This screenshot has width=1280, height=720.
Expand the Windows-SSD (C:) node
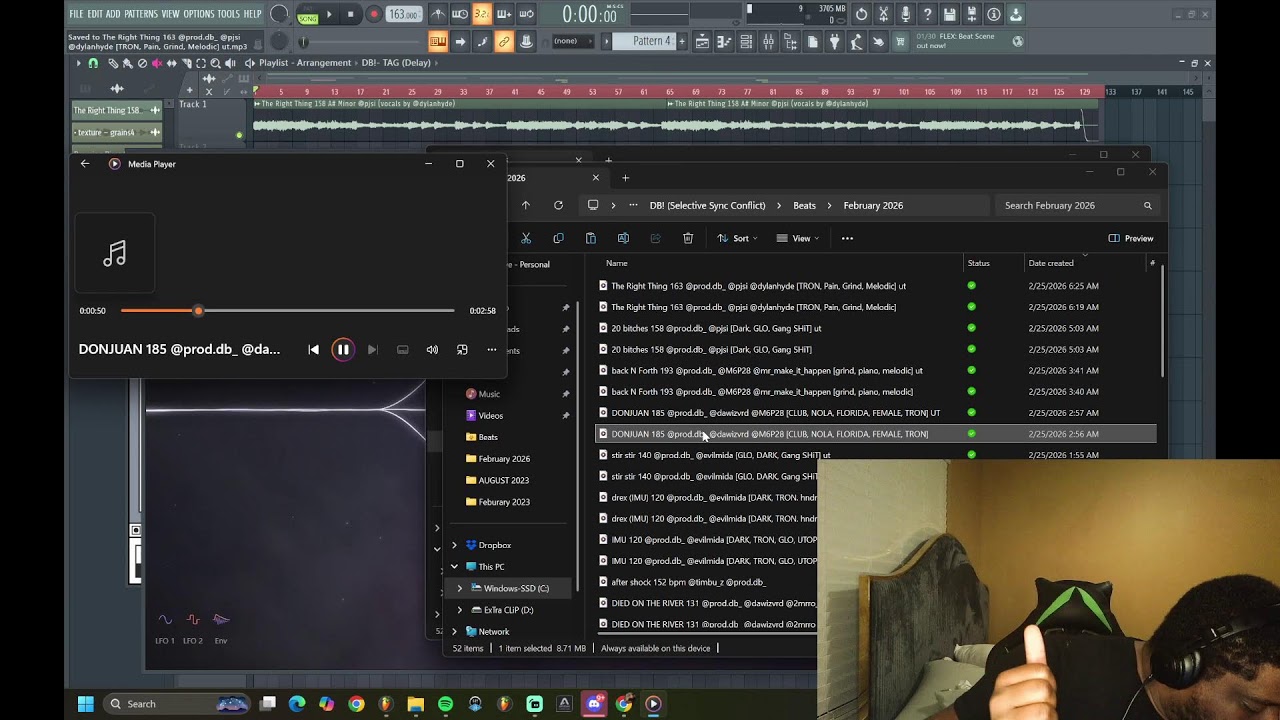460,588
